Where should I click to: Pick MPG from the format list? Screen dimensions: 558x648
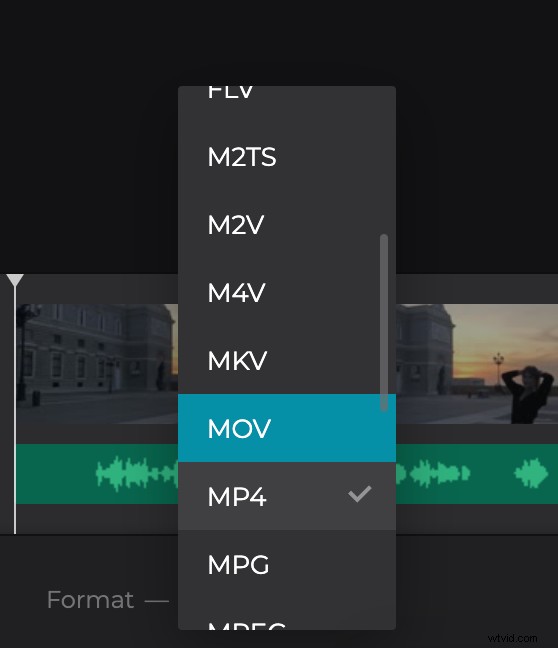(287, 564)
